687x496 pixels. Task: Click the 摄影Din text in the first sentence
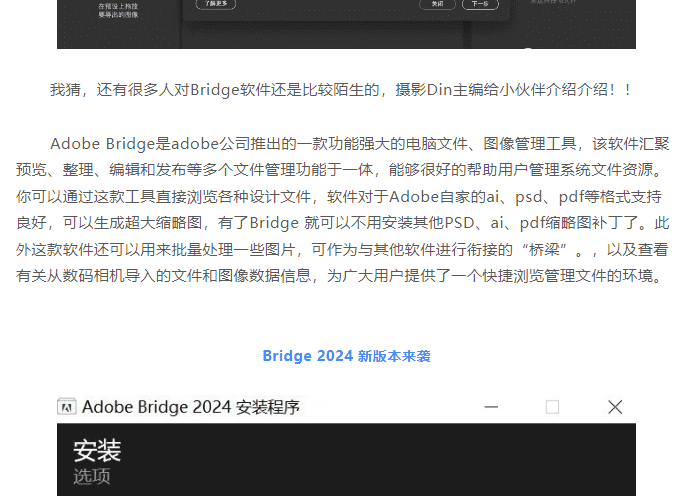[x=423, y=90]
